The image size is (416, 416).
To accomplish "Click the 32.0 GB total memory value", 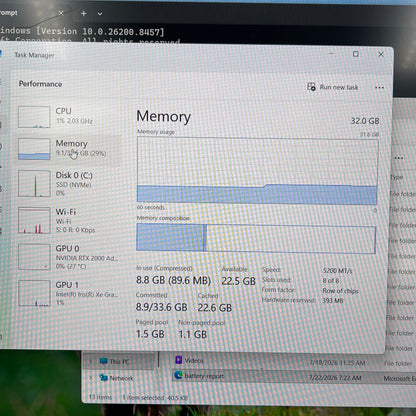I will (365, 121).
